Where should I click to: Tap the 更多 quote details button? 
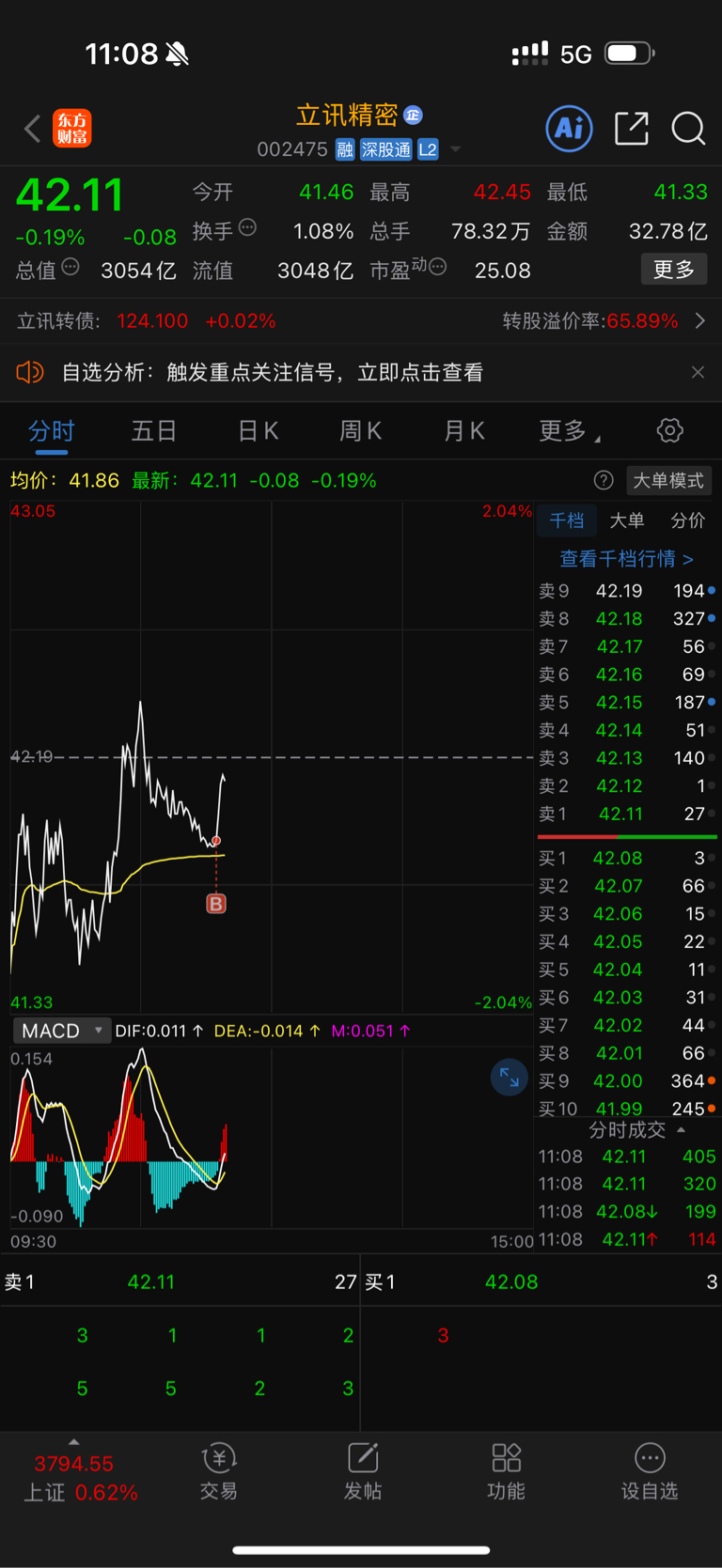(674, 270)
